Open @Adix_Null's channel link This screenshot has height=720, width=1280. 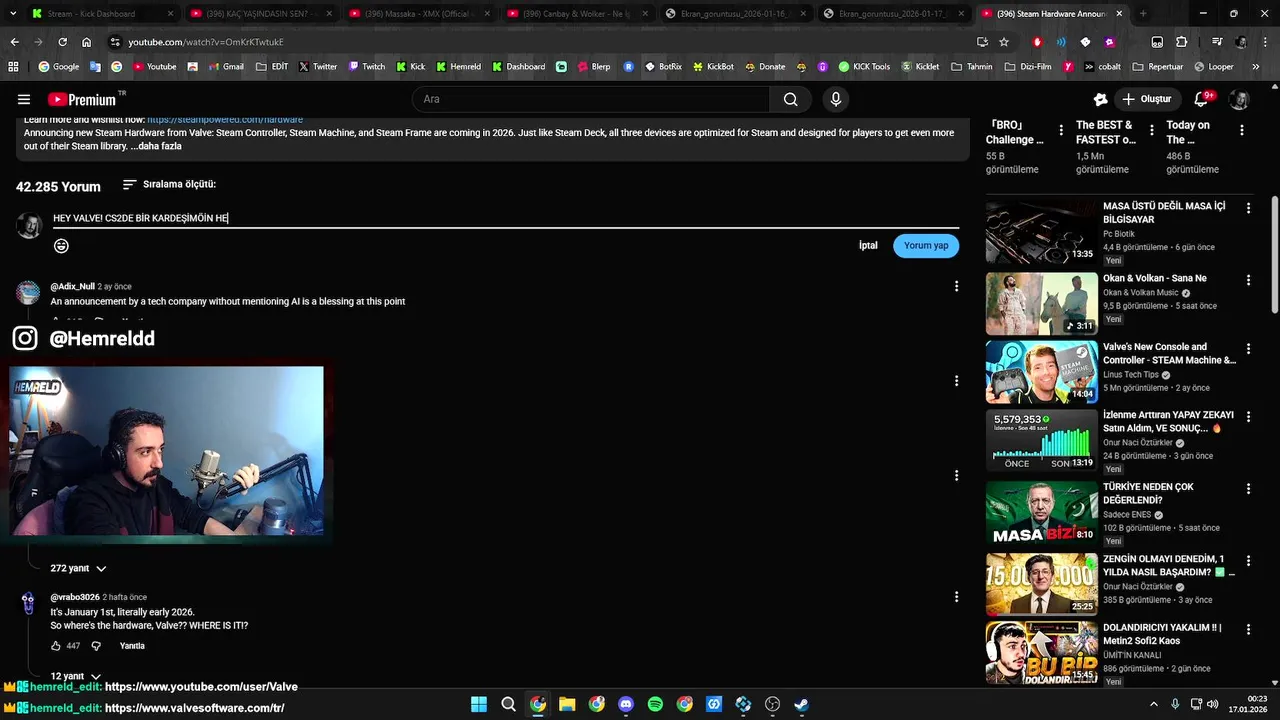[x=73, y=286]
